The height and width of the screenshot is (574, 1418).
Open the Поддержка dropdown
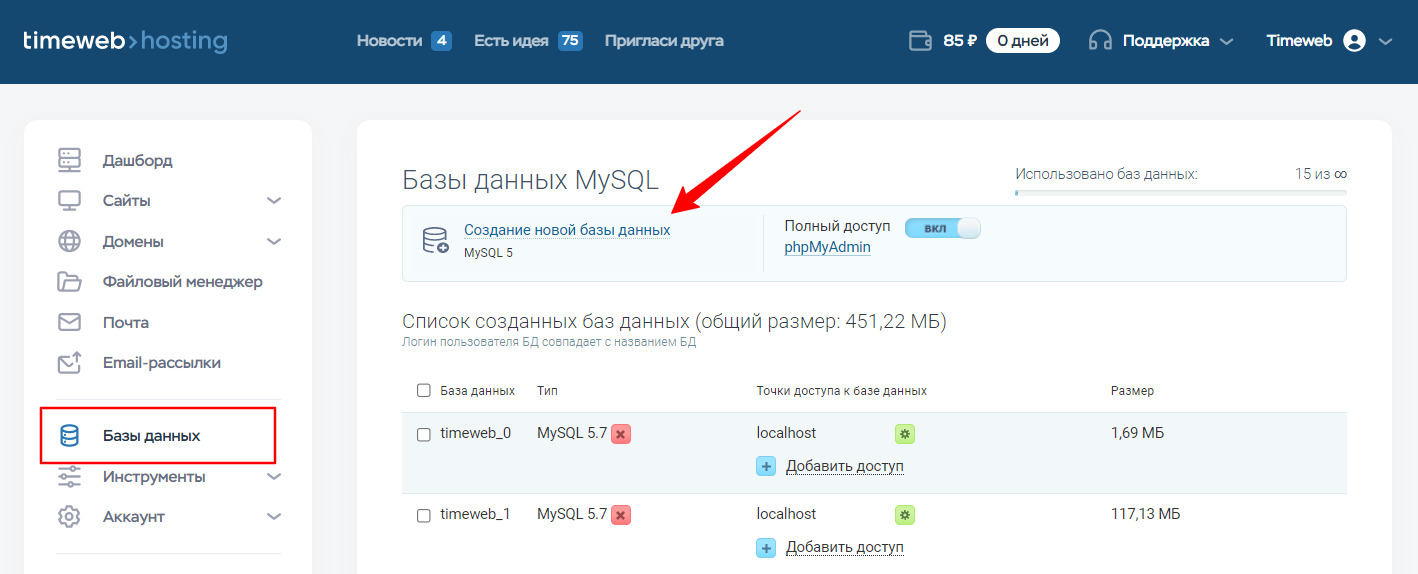tap(1161, 41)
